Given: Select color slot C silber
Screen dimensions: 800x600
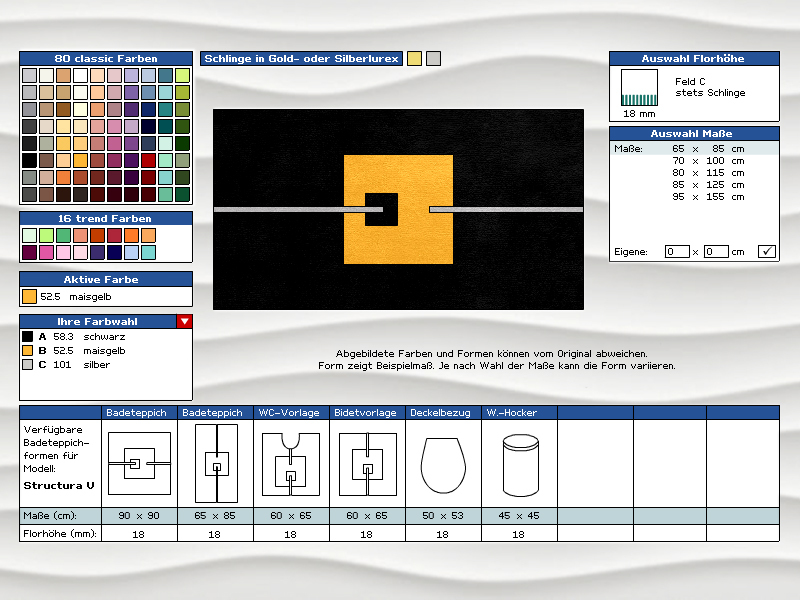Looking at the screenshot, I should (x=28, y=365).
